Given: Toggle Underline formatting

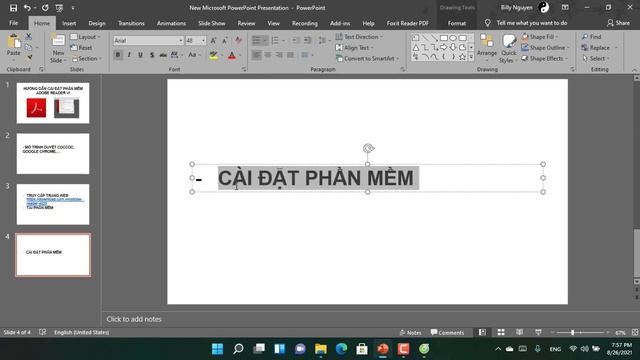Looking at the screenshot, I should click(140, 55).
